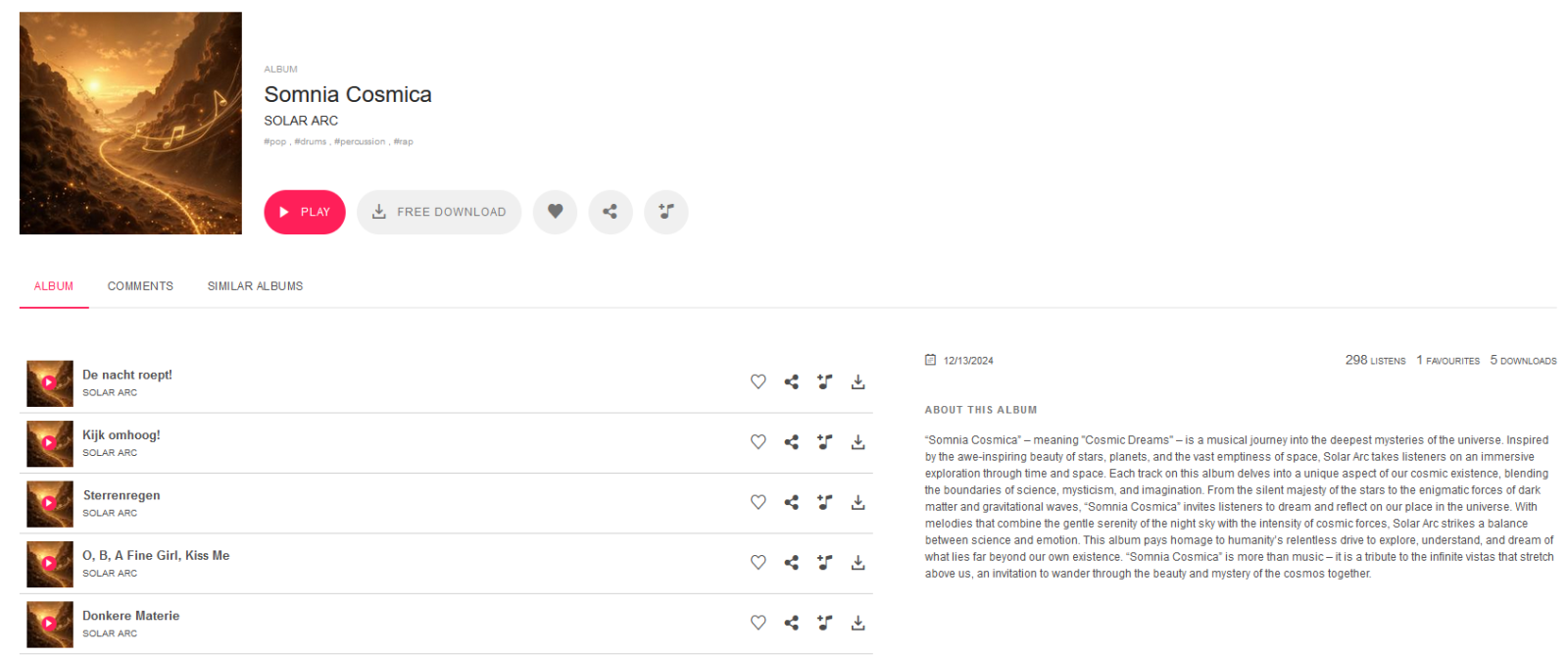Download the track De nacht roept!
This screenshot has width=1568, height=658.
[x=857, y=382]
